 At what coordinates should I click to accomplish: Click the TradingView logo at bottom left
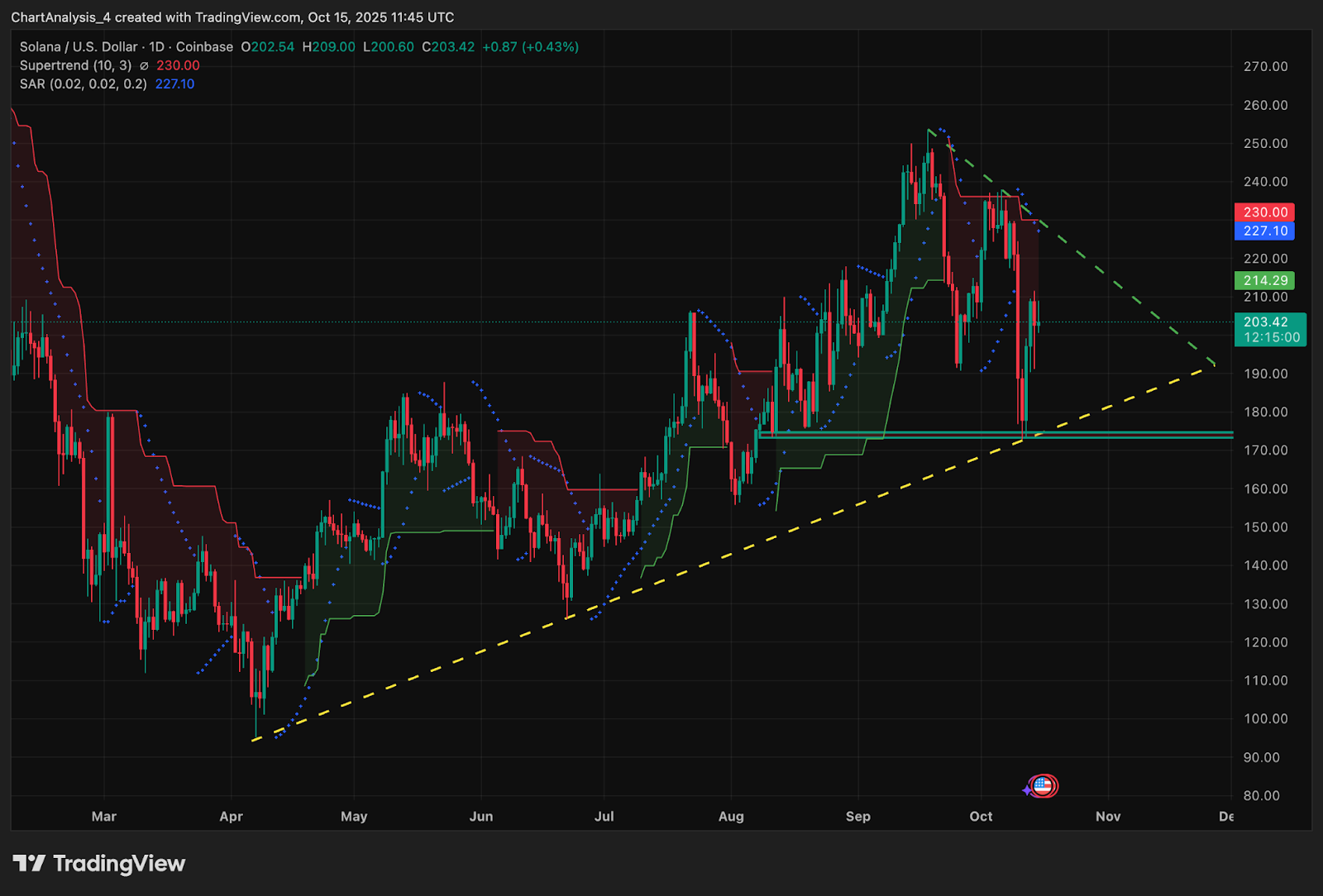tap(99, 864)
